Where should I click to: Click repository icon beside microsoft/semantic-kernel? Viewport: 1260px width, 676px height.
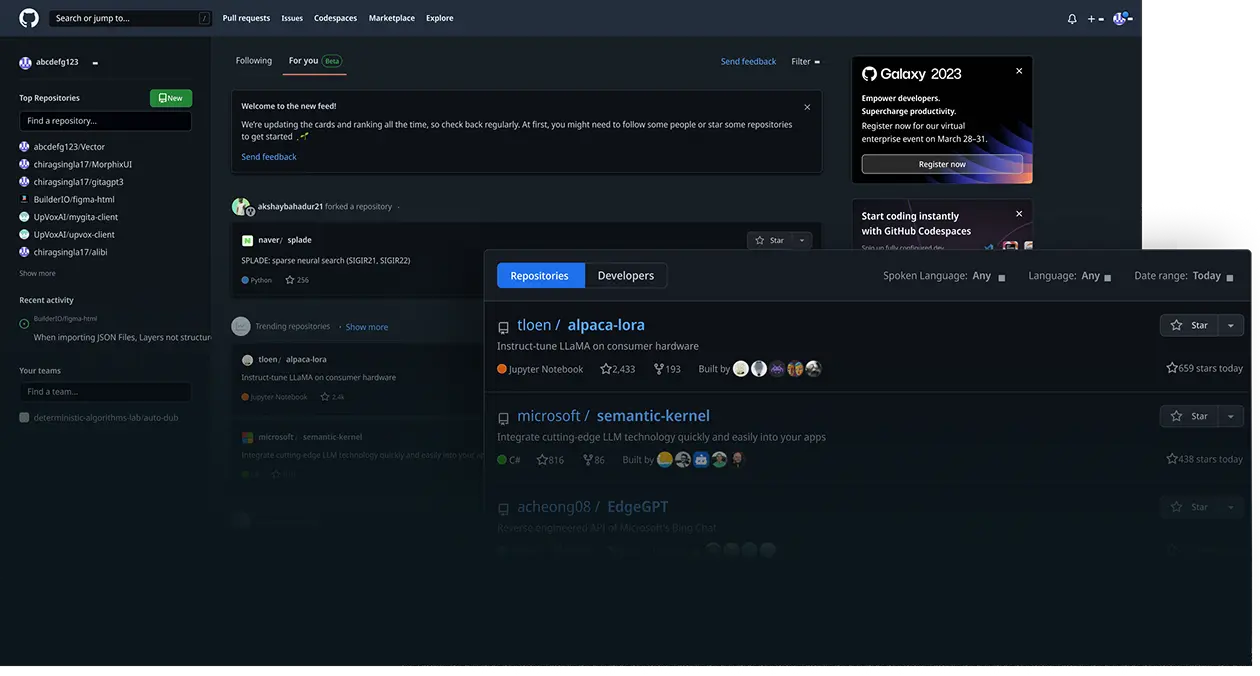click(503, 419)
